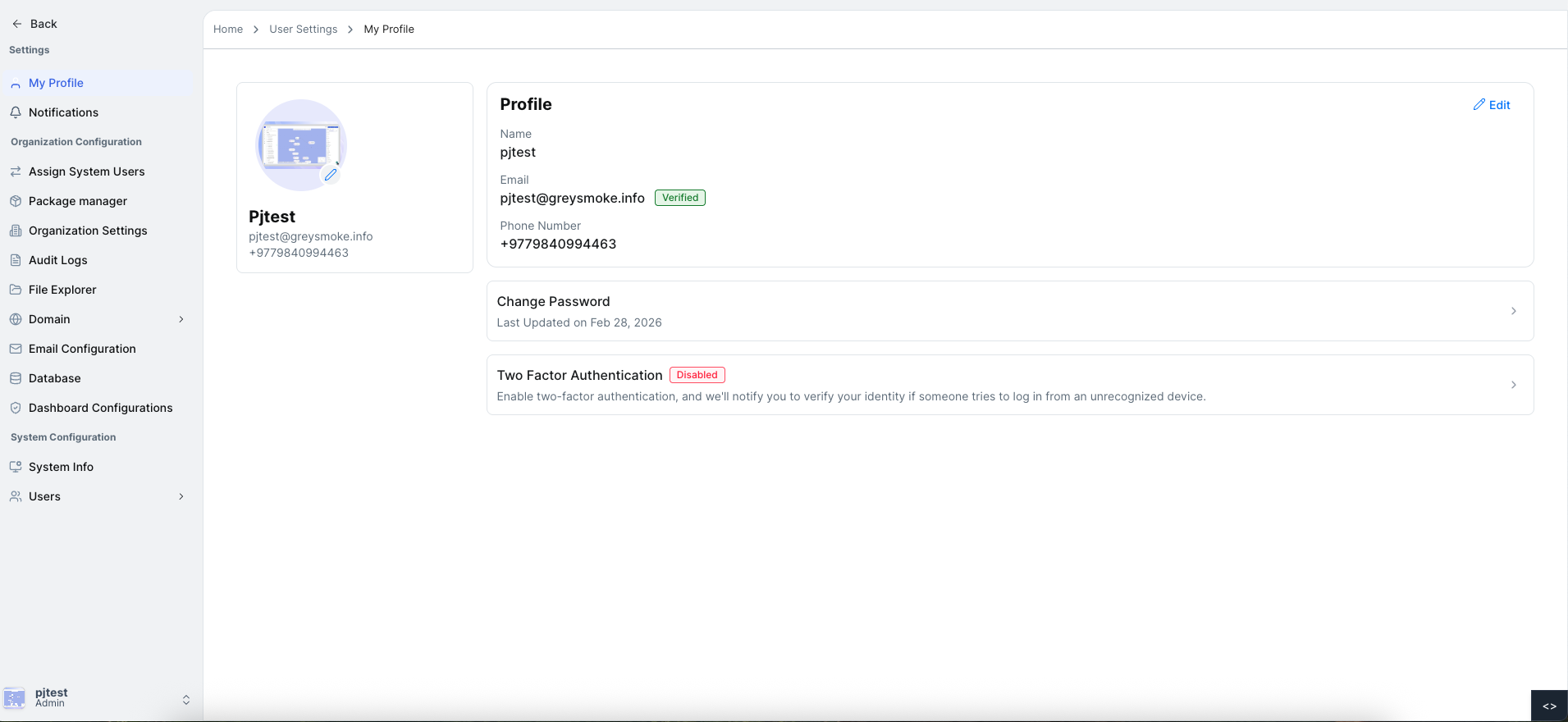1568x722 pixels.
Task: Click the Edit profile button
Action: click(1491, 105)
